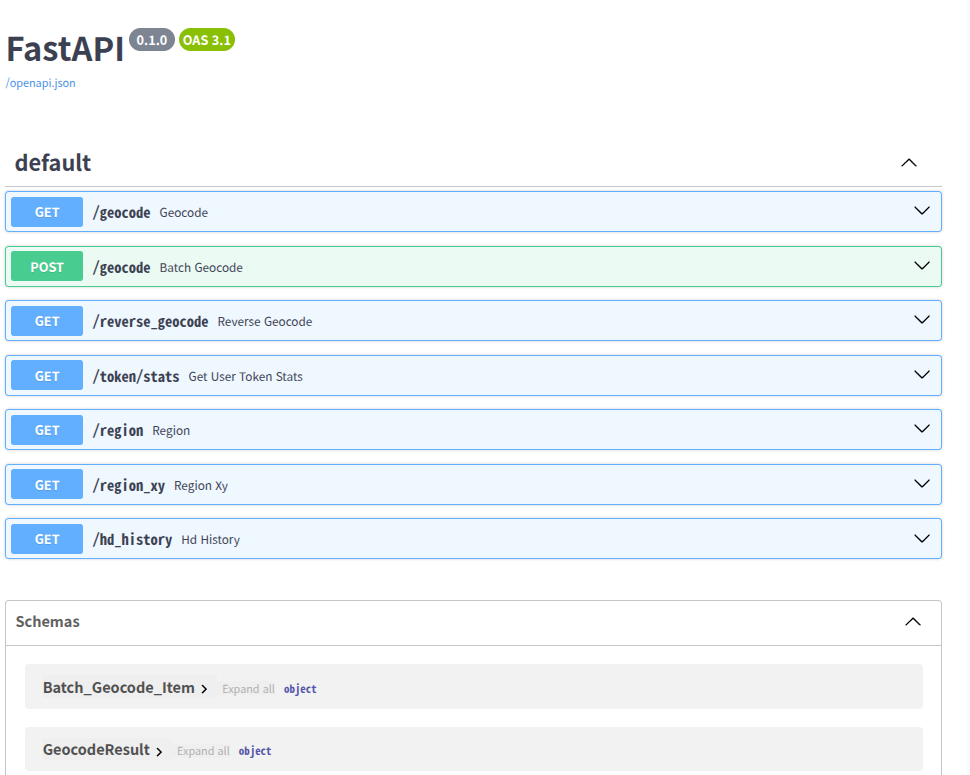This screenshot has height=775, width=970.
Task: Click the OAS 3.1 version badge
Action: 207,41
